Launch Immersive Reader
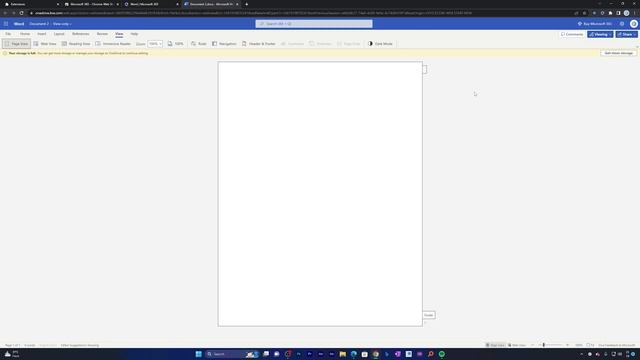 tap(113, 44)
